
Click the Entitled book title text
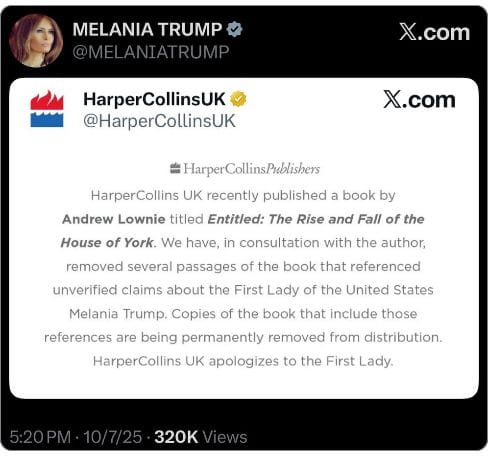pyautogui.click(x=316, y=219)
